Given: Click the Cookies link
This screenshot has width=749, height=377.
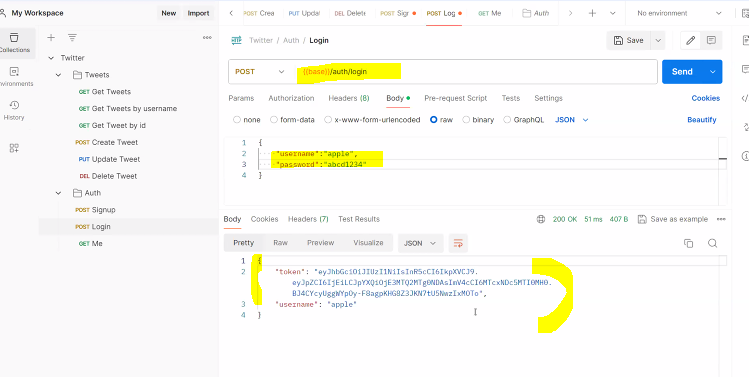Looking at the screenshot, I should 706,98.
